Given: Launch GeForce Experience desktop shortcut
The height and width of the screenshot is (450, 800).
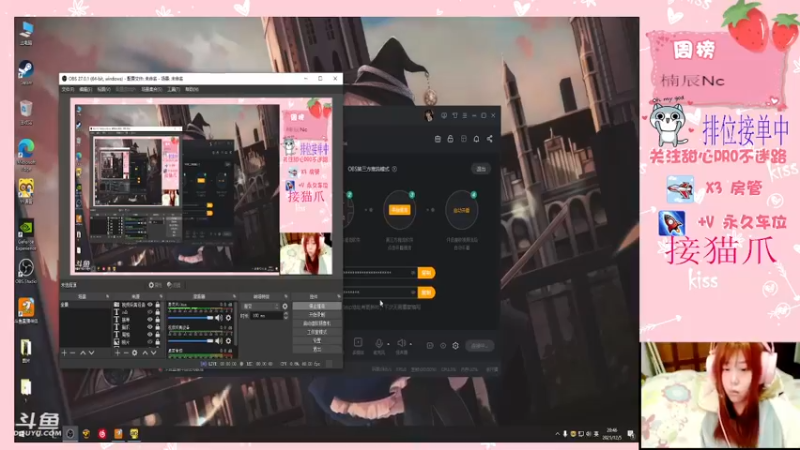Looking at the screenshot, I should [26, 235].
